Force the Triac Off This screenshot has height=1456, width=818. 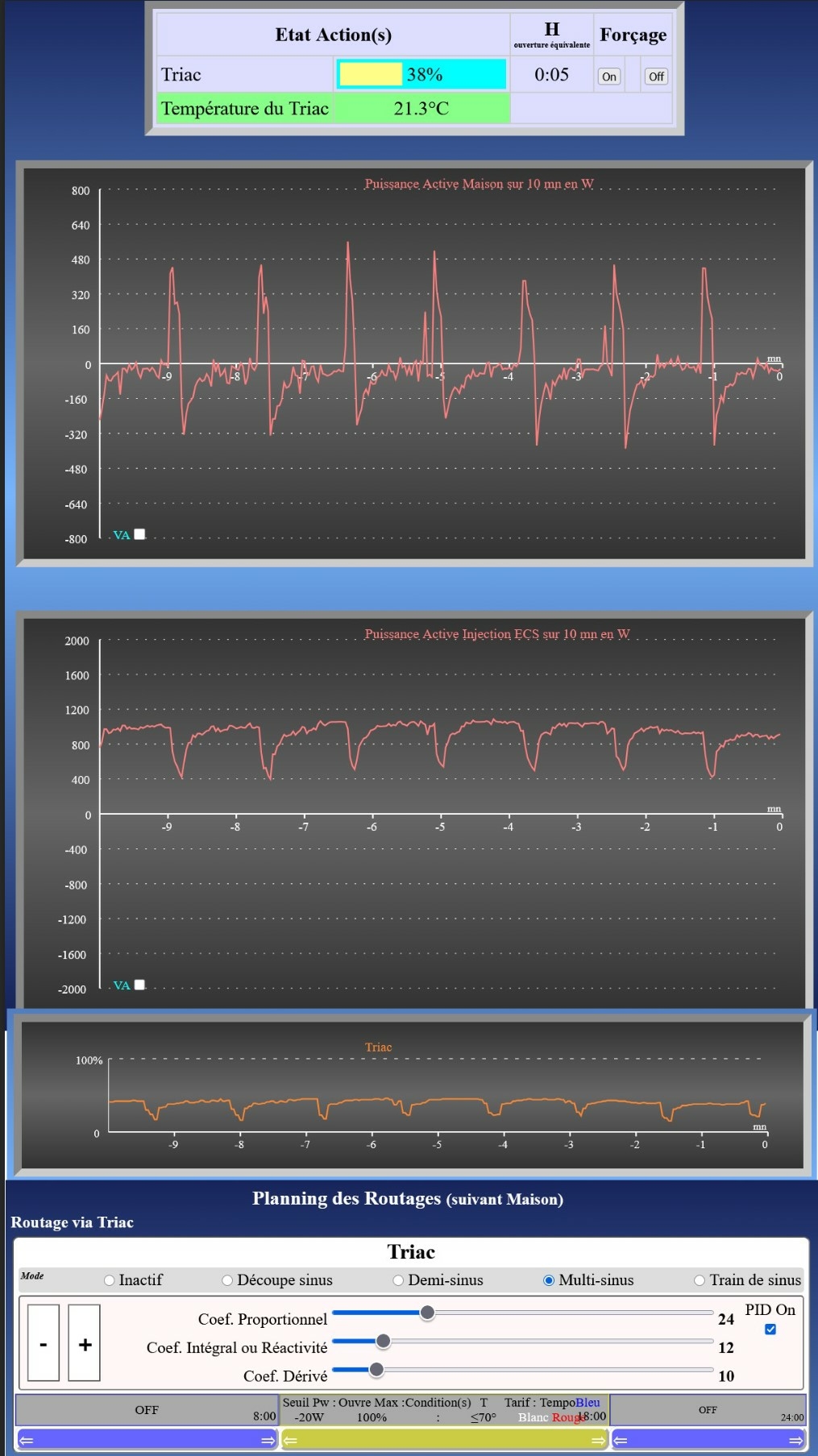tap(656, 77)
